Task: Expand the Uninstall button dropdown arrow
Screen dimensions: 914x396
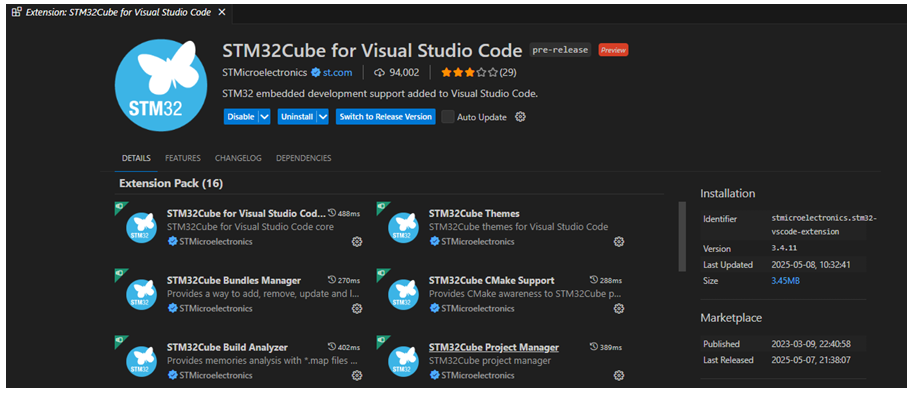Action: coord(323,117)
